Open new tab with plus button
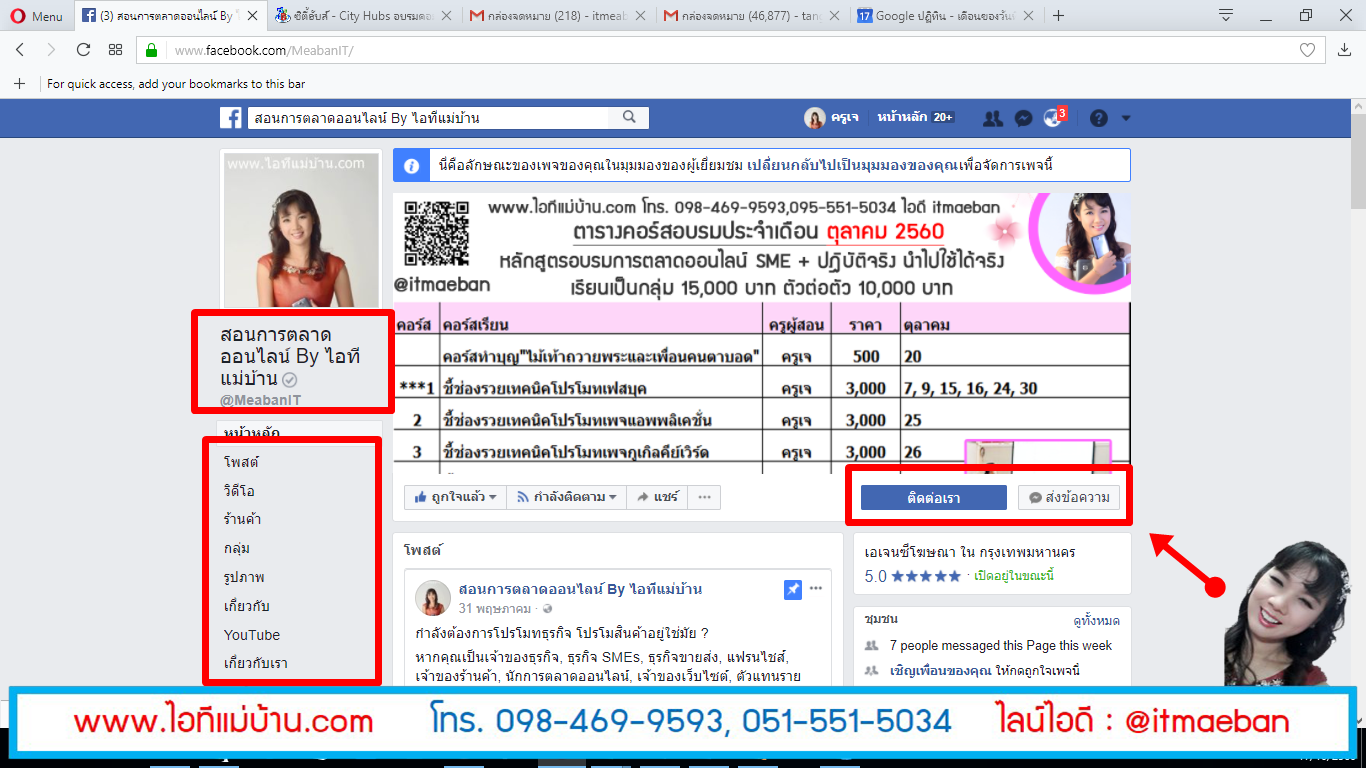The height and width of the screenshot is (768, 1366). tap(1059, 15)
